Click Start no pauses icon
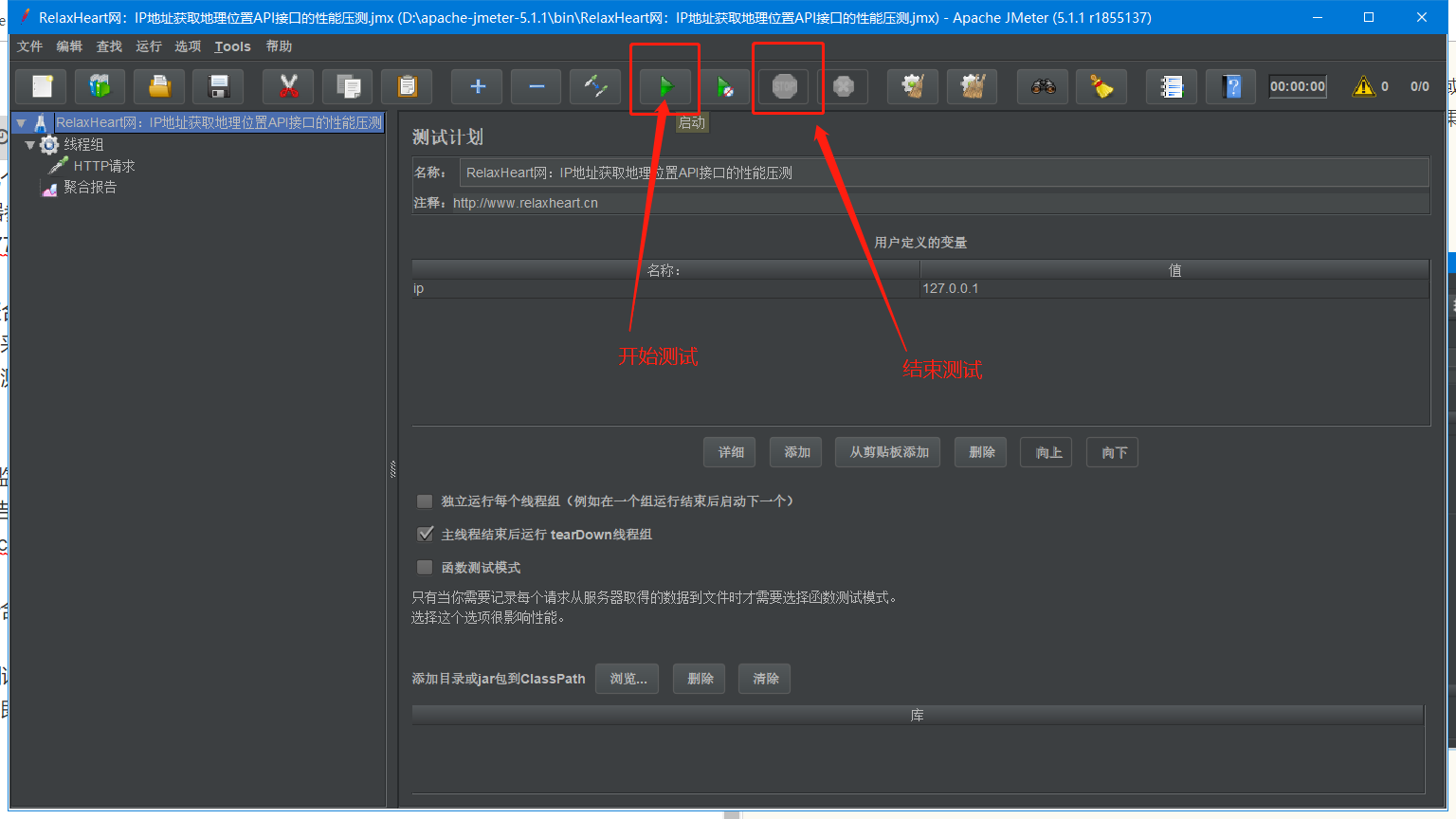The width and height of the screenshot is (1456, 819). (x=725, y=86)
